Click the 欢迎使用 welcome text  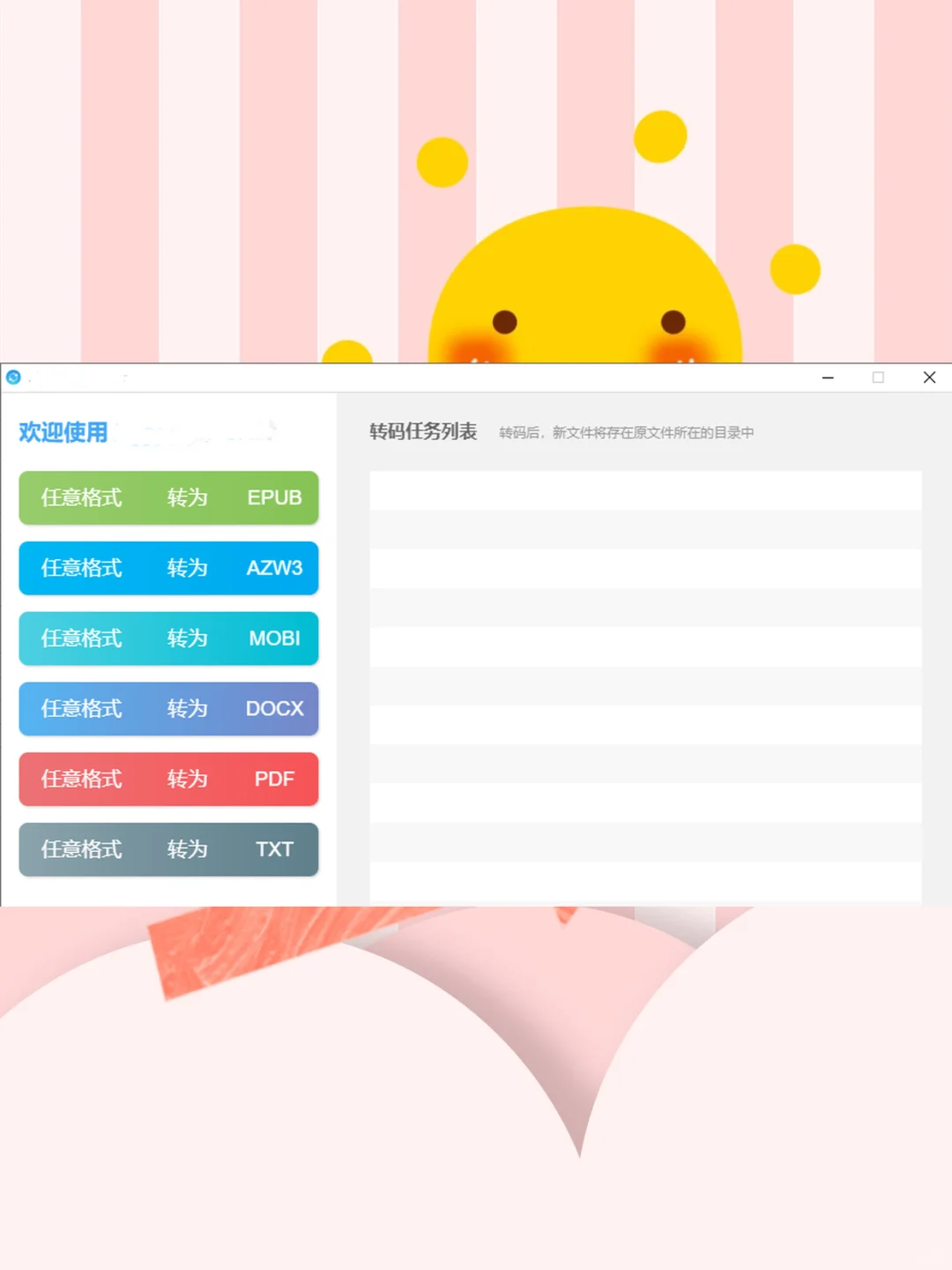tap(63, 432)
